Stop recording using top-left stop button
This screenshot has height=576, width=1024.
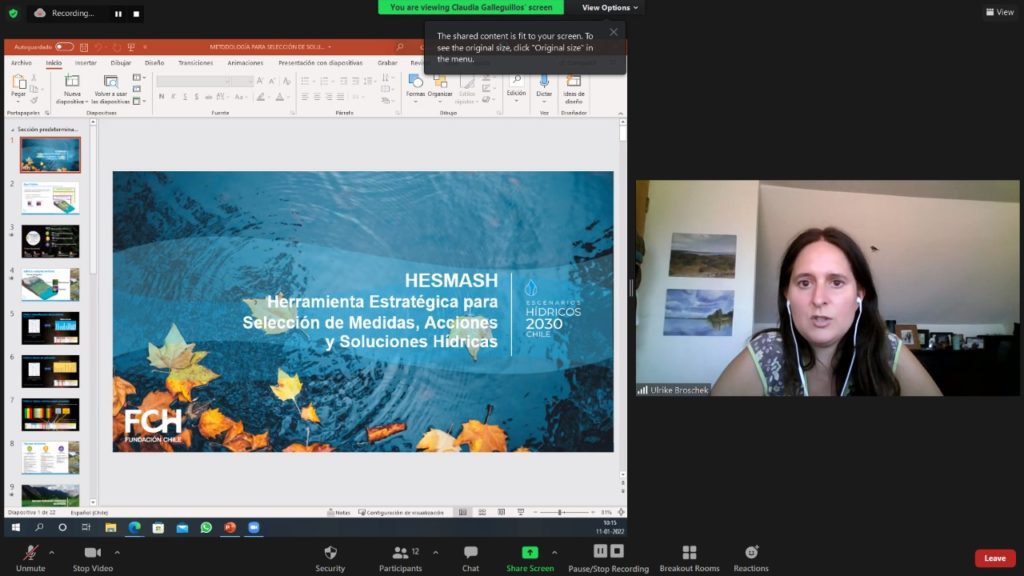pos(136,14)
